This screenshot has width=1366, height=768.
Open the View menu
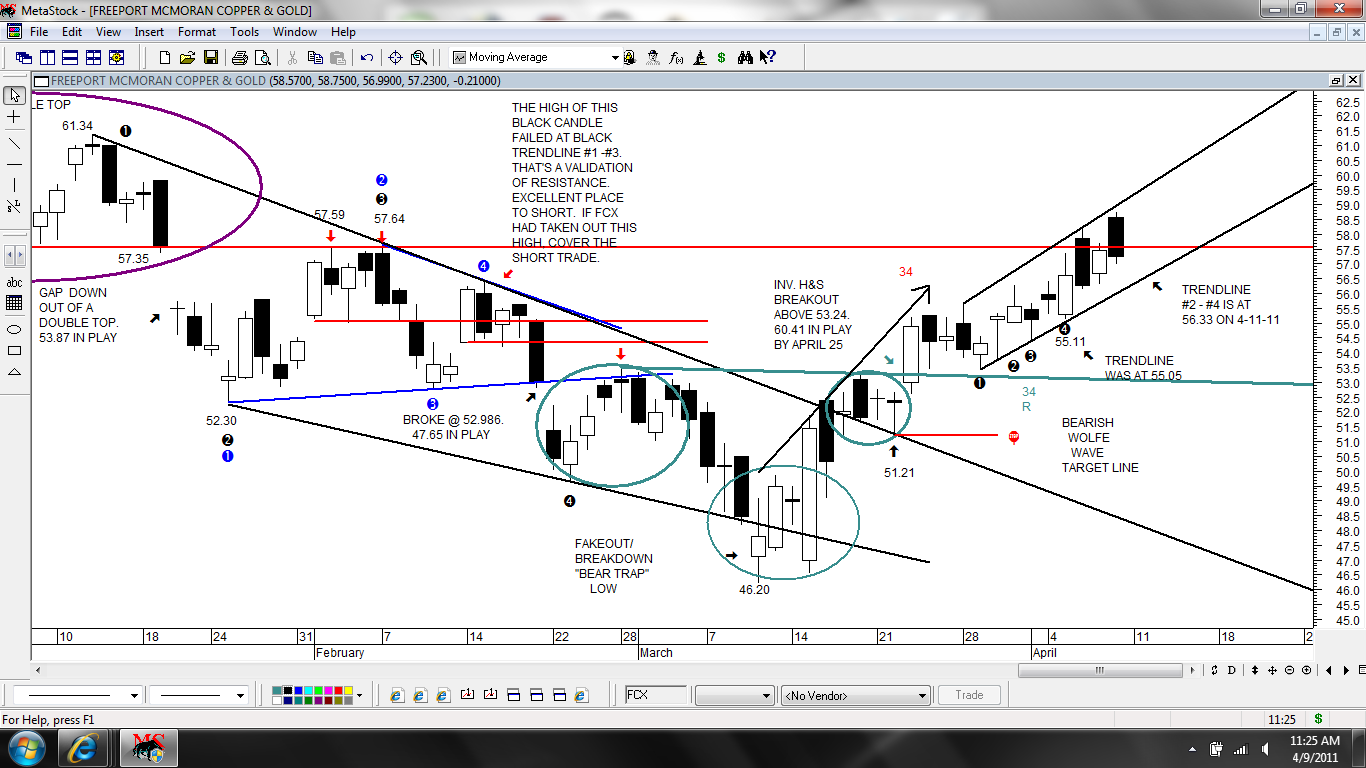108,32
